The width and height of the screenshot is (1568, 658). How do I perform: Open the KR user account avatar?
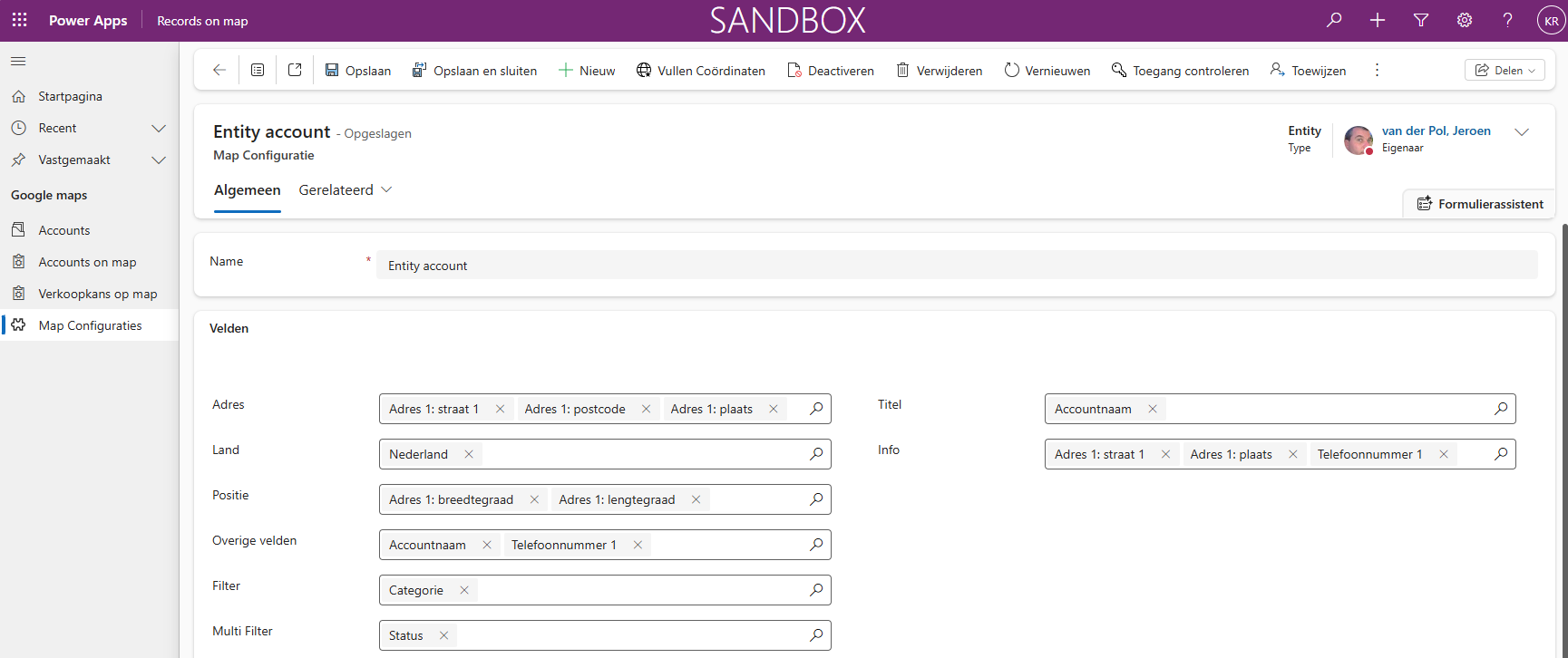click(1552, 21)
